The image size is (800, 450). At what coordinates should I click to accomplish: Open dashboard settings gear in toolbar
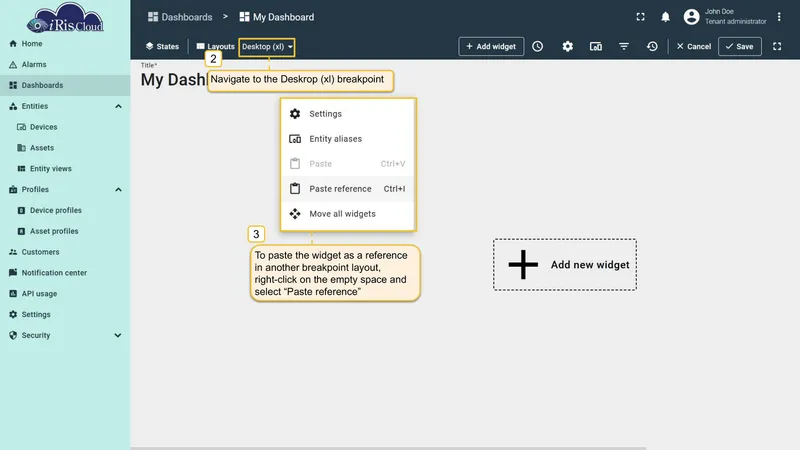(x=567, y=46)
